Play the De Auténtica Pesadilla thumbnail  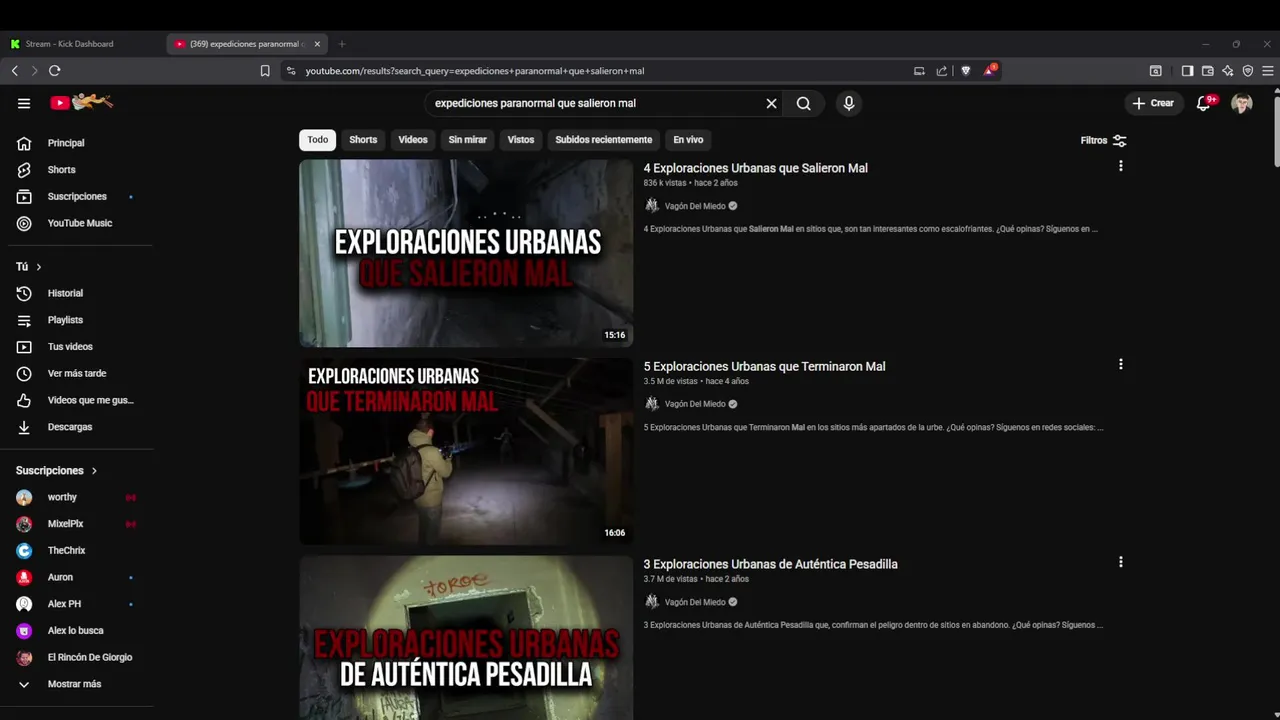tap(466, 638)
